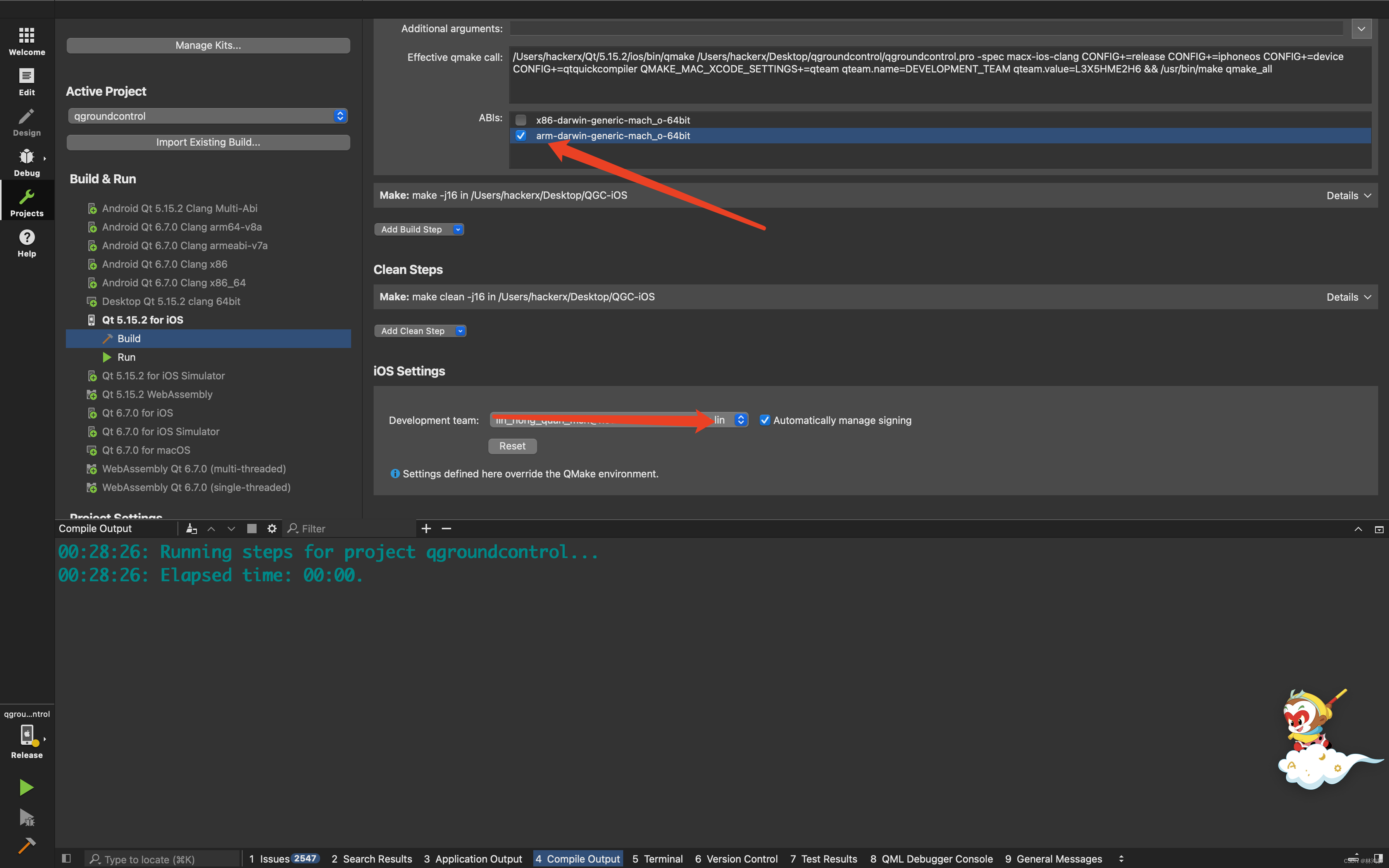Image resolution: width=1389 pixels, height=868 pixels.
Task: Toggle Automatically manage signing
Action: (765, 420)
